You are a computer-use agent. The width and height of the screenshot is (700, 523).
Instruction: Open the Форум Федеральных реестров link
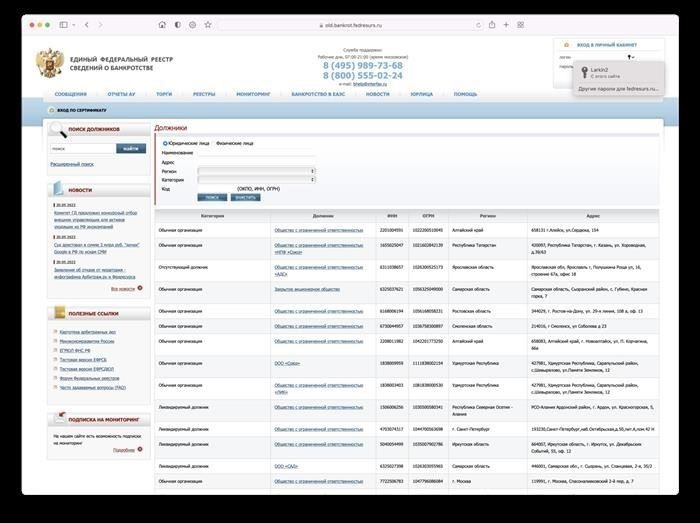tap(89, 378)
